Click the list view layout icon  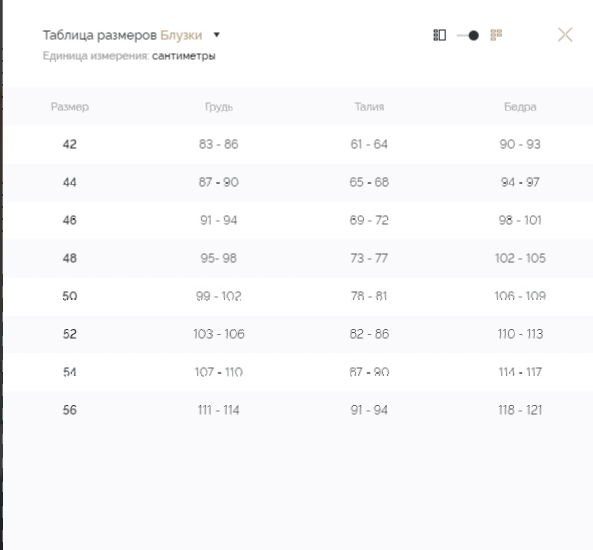tap(439, 35)
